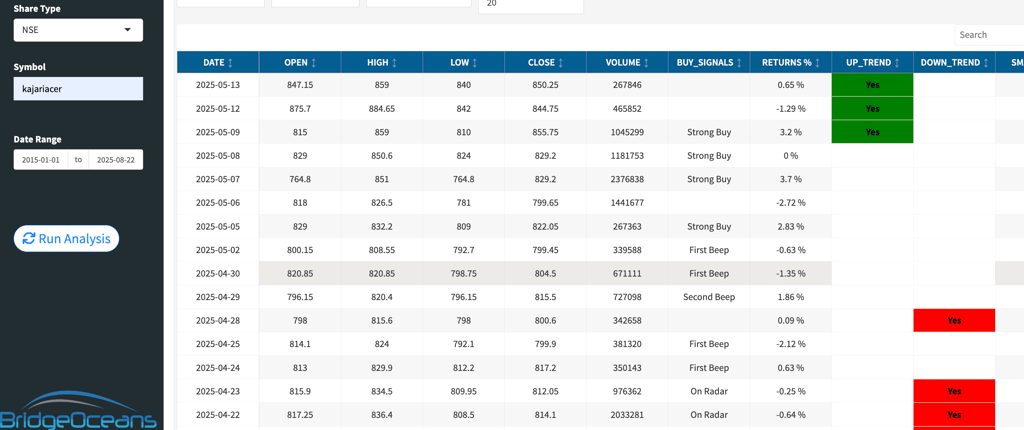1024x430 pixels.
Task: Sort by HIGH column sort icon
Action: point(393,63)
